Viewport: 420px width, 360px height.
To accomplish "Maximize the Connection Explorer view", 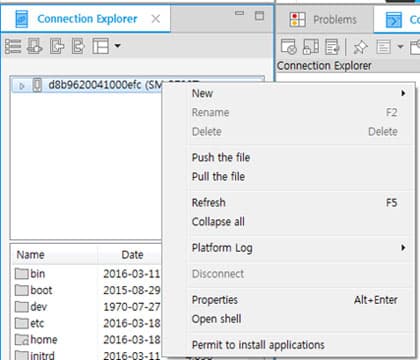I will pos(259,15).
